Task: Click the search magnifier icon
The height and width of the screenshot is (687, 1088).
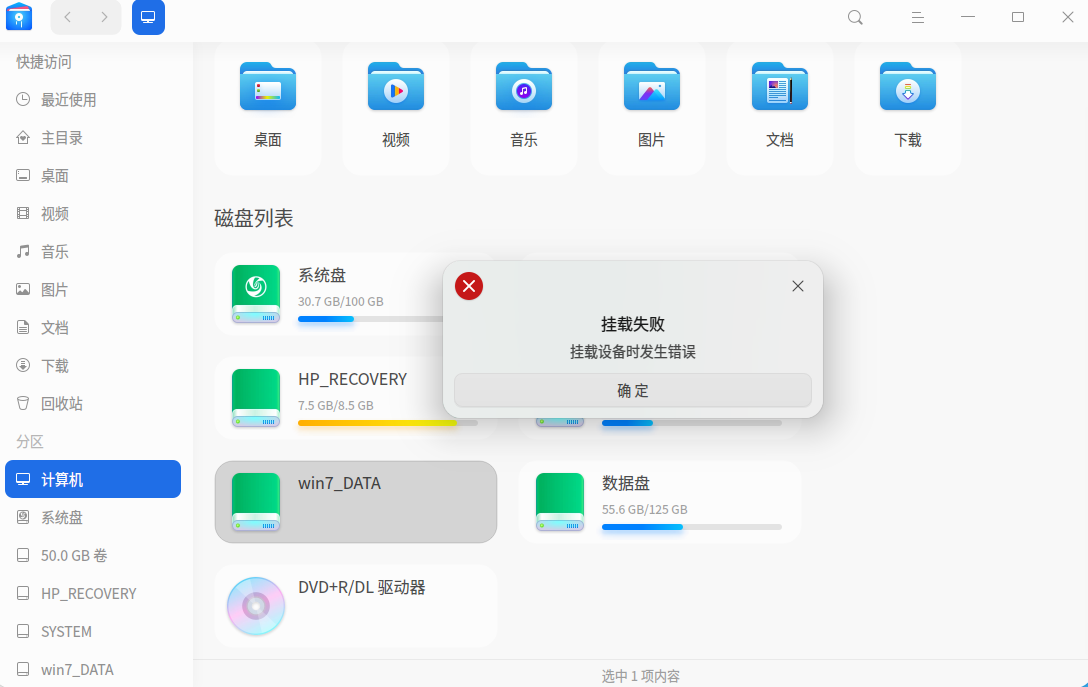Action: coord(856,17)
